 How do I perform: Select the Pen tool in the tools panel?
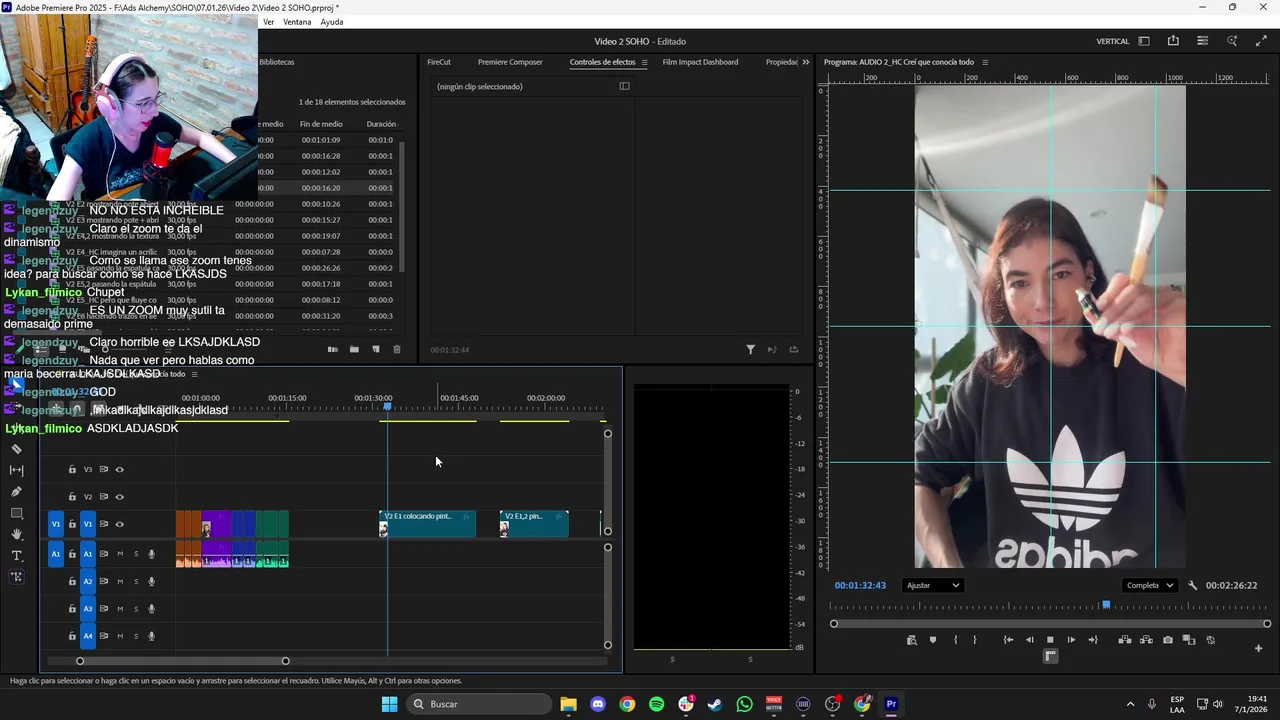(x=16, y=492)
